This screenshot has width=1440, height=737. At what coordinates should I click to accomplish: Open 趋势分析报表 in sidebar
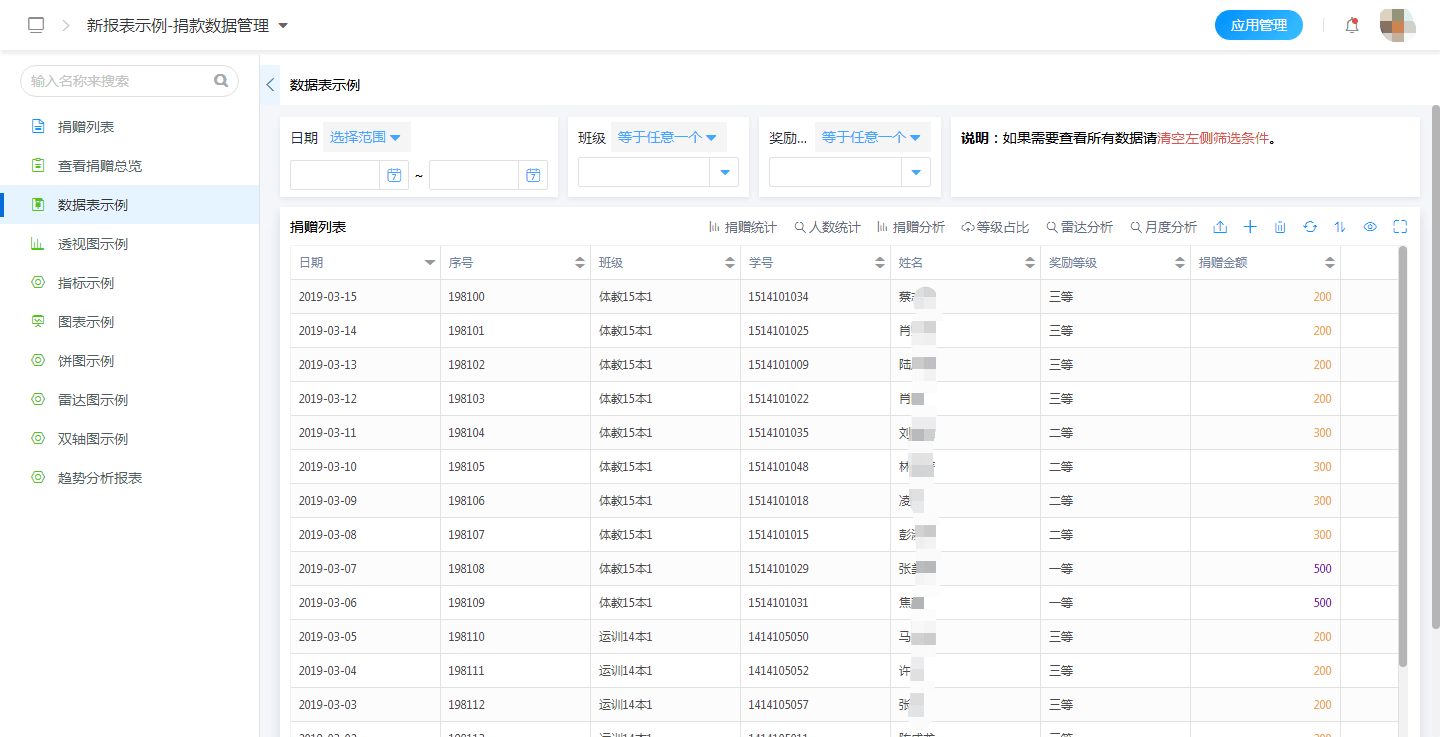tap(130, 478)
